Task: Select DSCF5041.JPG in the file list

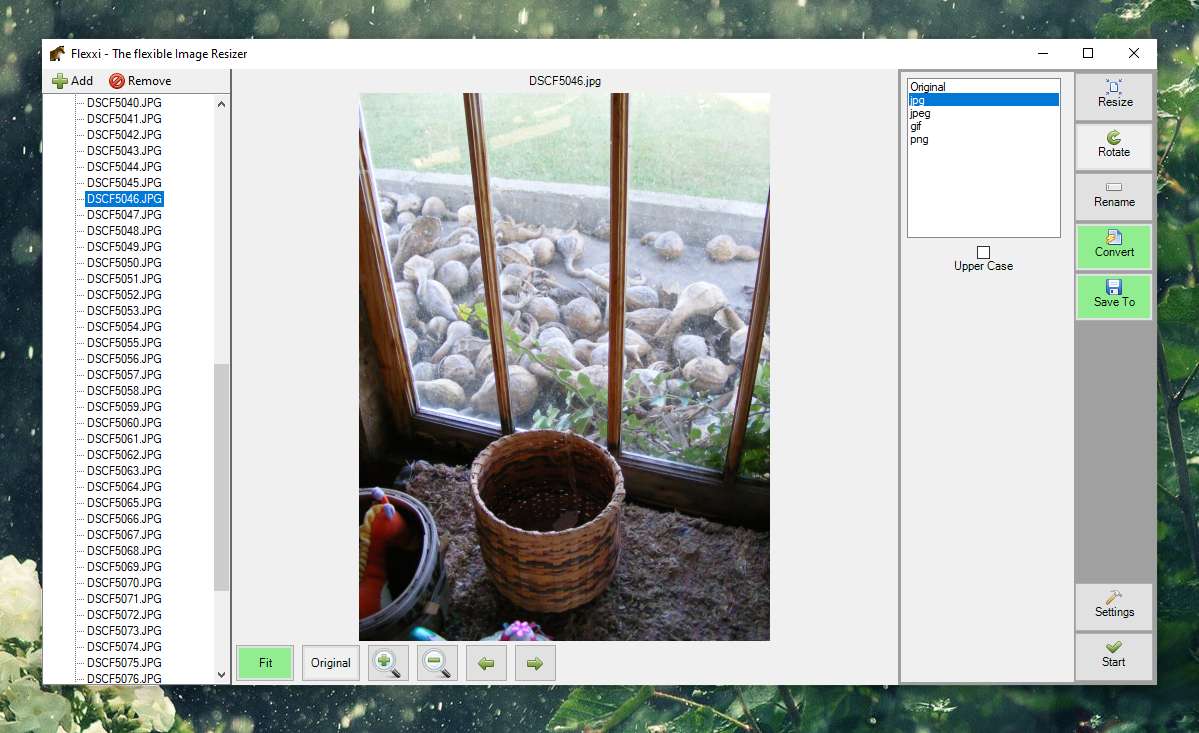Action: click(124, 118)
